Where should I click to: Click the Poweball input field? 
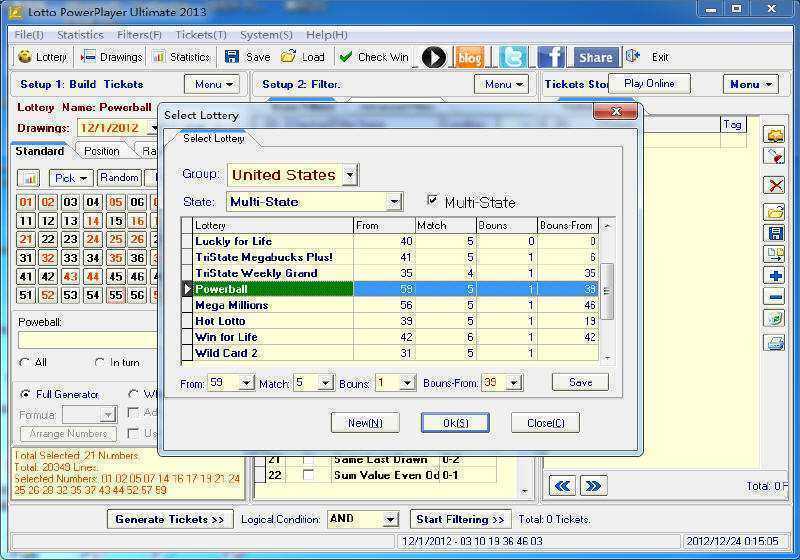(87, 340)
